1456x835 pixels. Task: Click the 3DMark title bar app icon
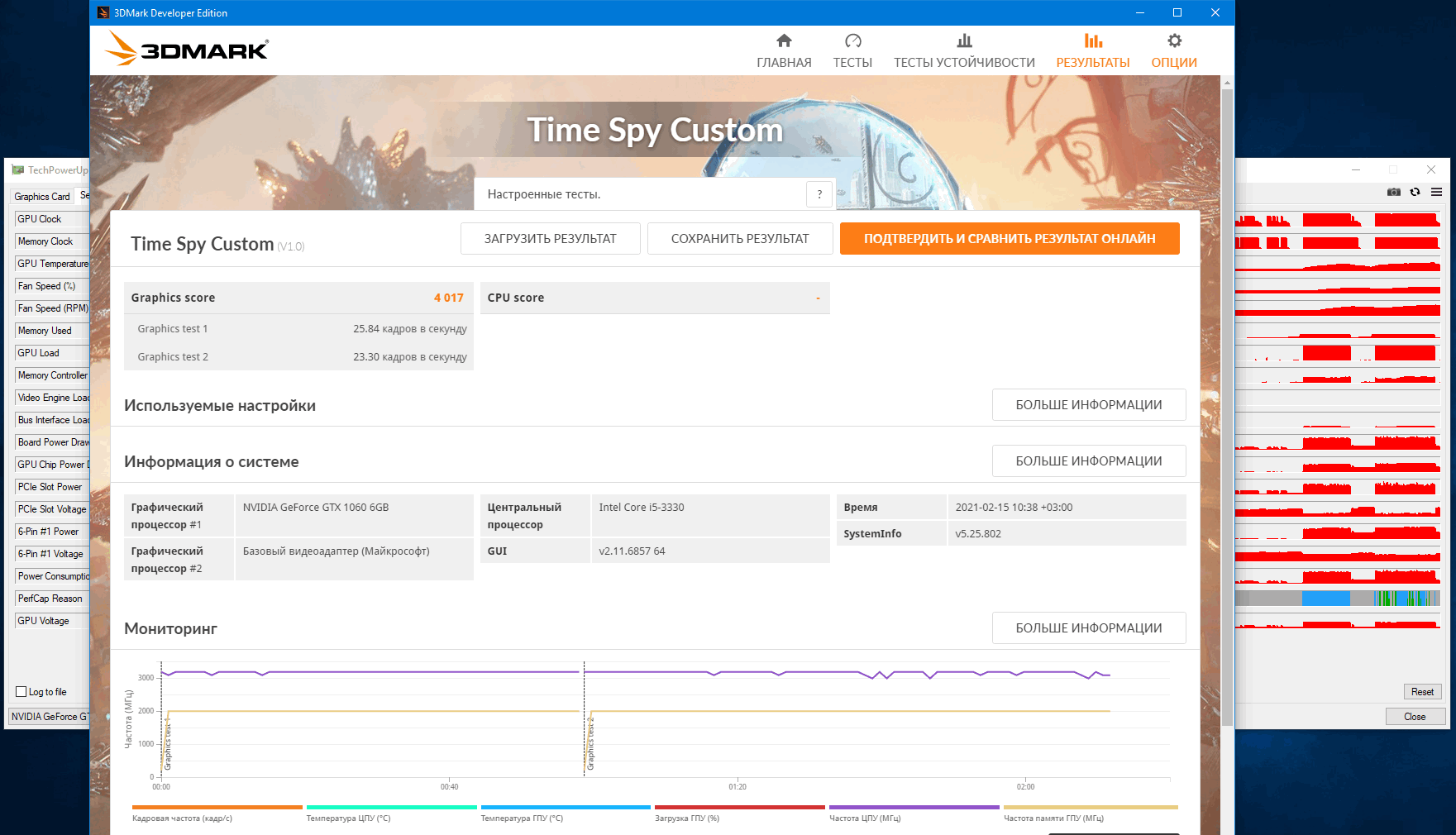point(103,12)
